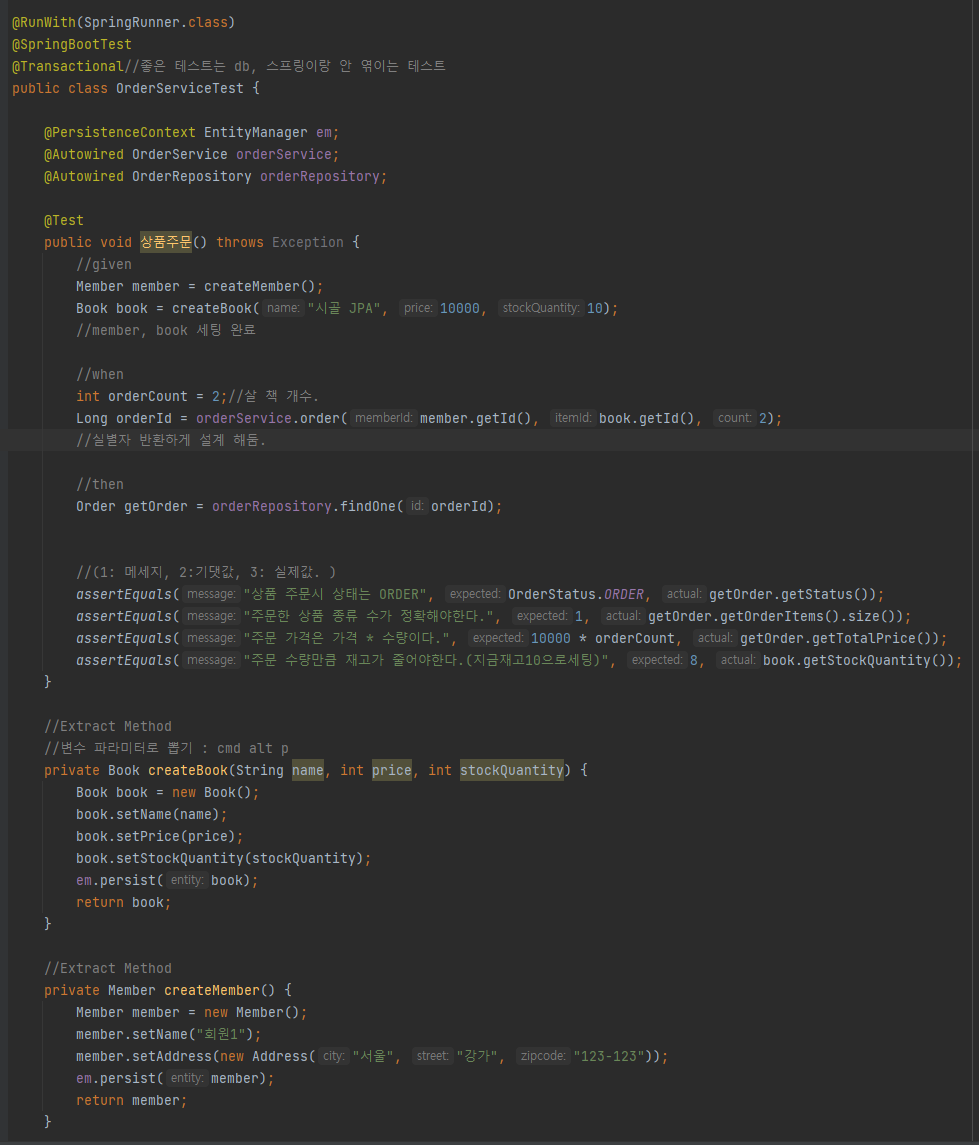The height and width of the screenshot is (1145, 979).
Task: Click the price value 10000 in createBook call
Action: pyautogui.click(x=460, y=308)
